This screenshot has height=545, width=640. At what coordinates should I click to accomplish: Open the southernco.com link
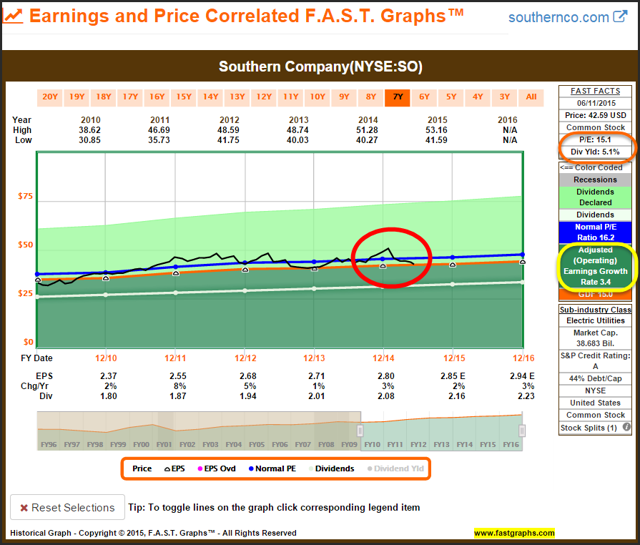pyautogui.click(x=558, y=17)
